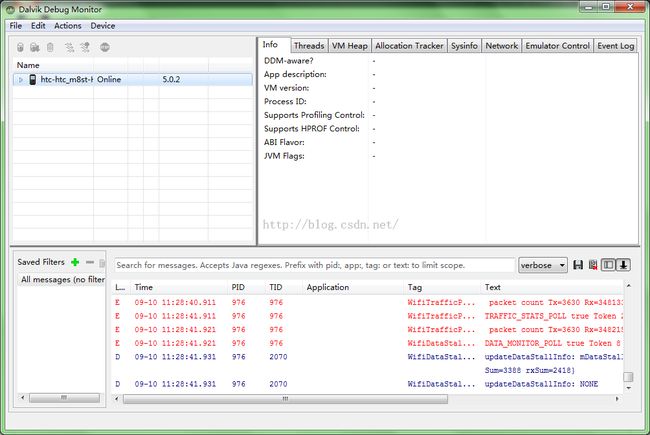This screenshot has width=650, height=435.
Task: Click the Update Heap cylinder icon
Action: (20, 47)
